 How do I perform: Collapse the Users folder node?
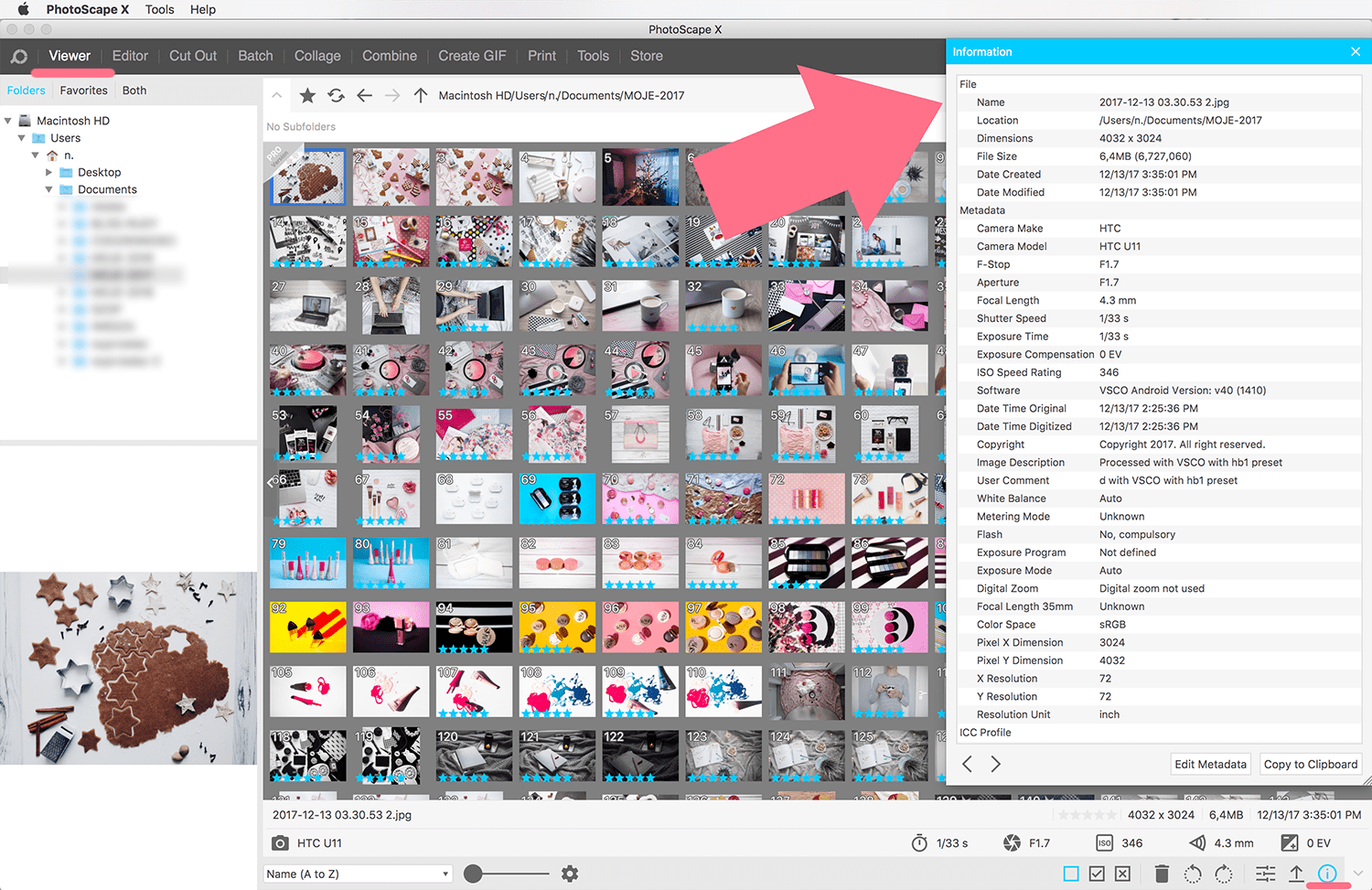(22, 138)
